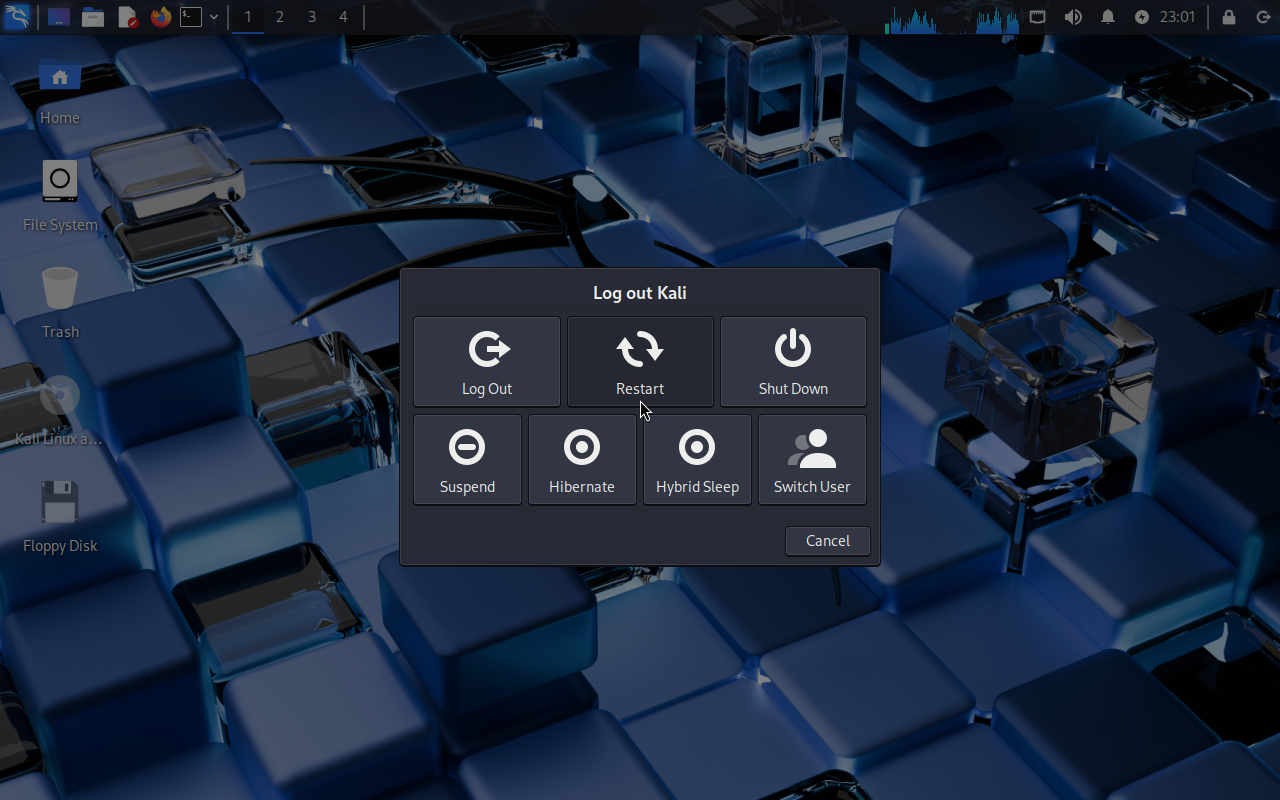Select Hybrid Sleep option
The height and width of the screenshot is (800, 1280).
(x=697, y=460)
